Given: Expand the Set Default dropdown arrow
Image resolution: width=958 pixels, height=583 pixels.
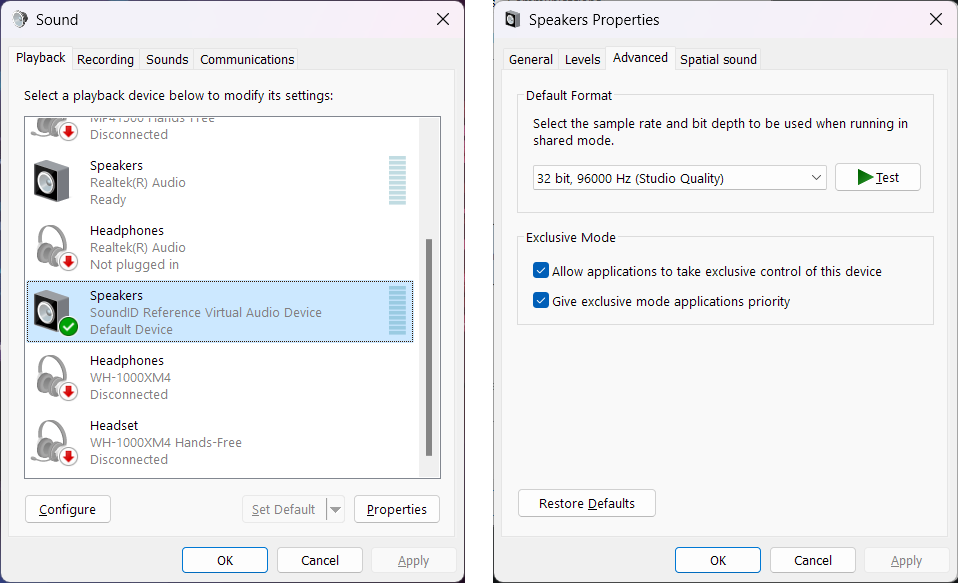Looking at the screenshot, I should (336, 509).
